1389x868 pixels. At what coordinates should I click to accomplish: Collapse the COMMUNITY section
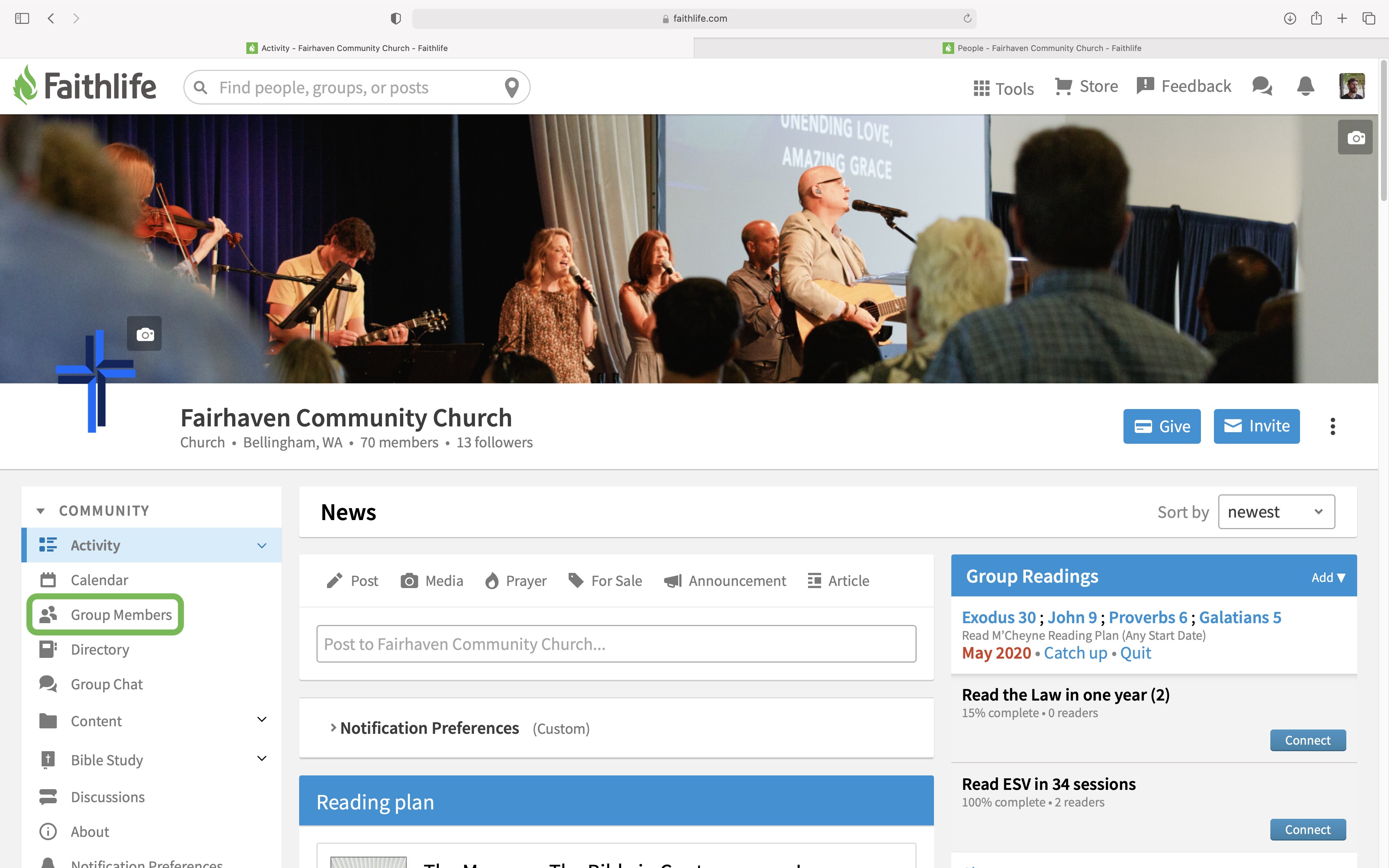click(40, 511)
